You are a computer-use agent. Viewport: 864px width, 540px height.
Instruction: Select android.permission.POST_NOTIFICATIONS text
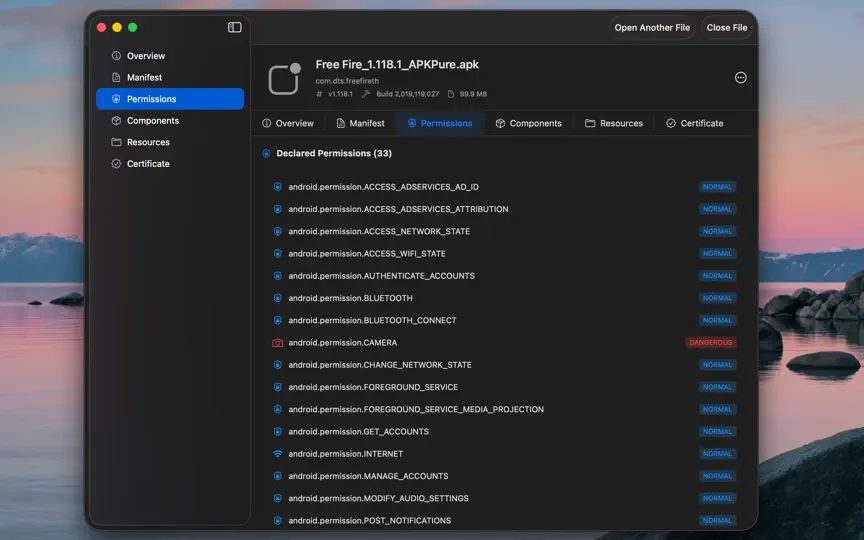[x=370, y=520]
